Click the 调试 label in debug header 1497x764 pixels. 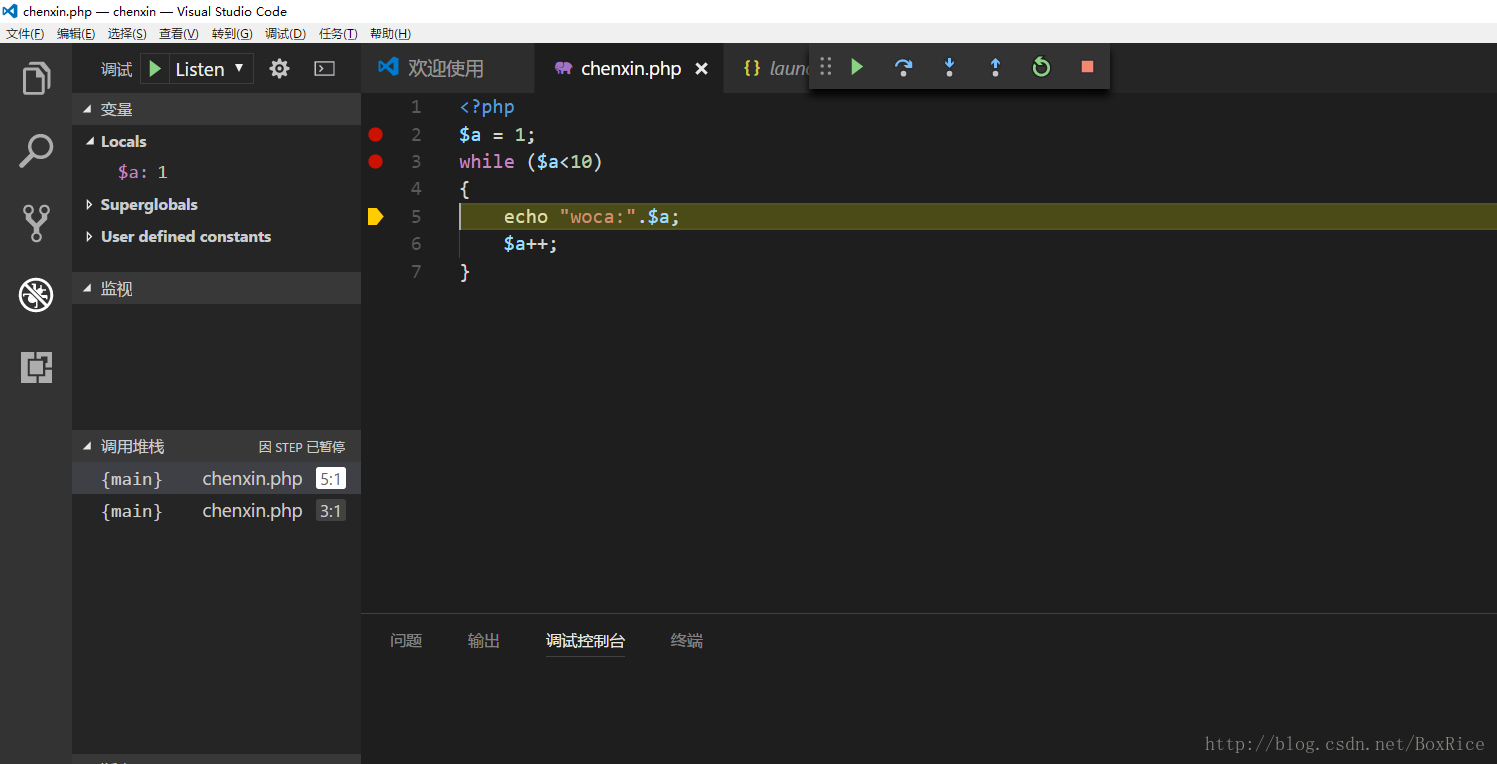pyautogui.click(x=117, y=70)
